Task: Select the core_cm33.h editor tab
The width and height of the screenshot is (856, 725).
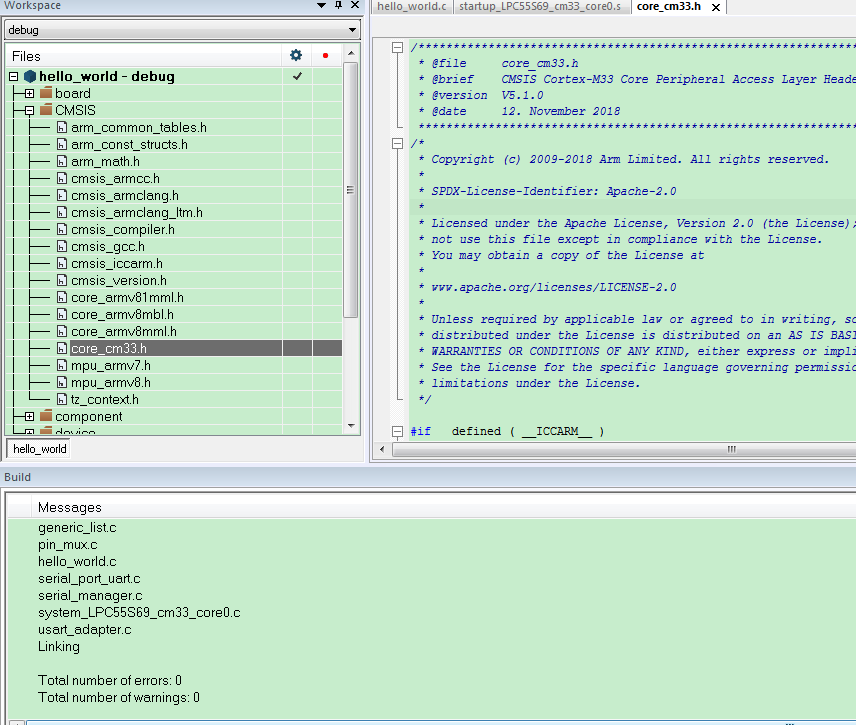Action: pos(669,7)
